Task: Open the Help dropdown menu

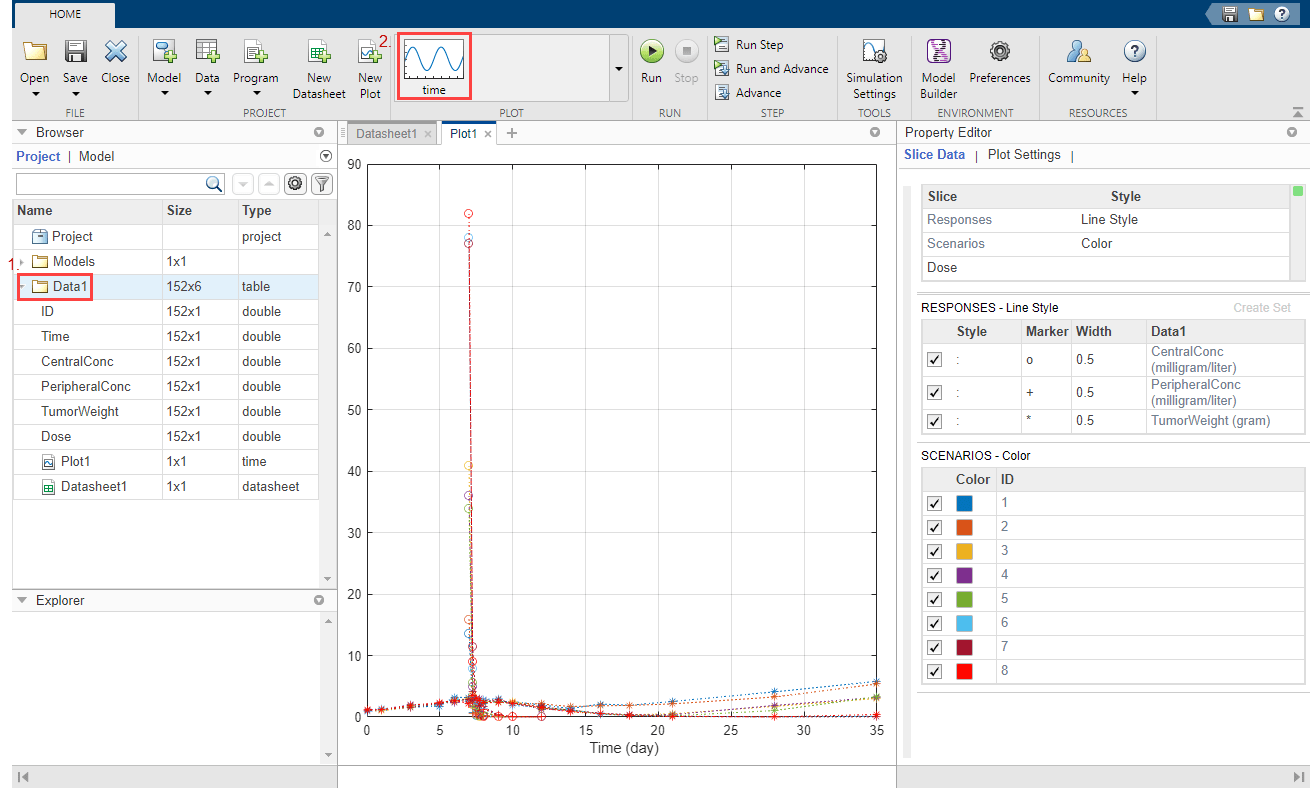Action: click(x=1134, y=93)
